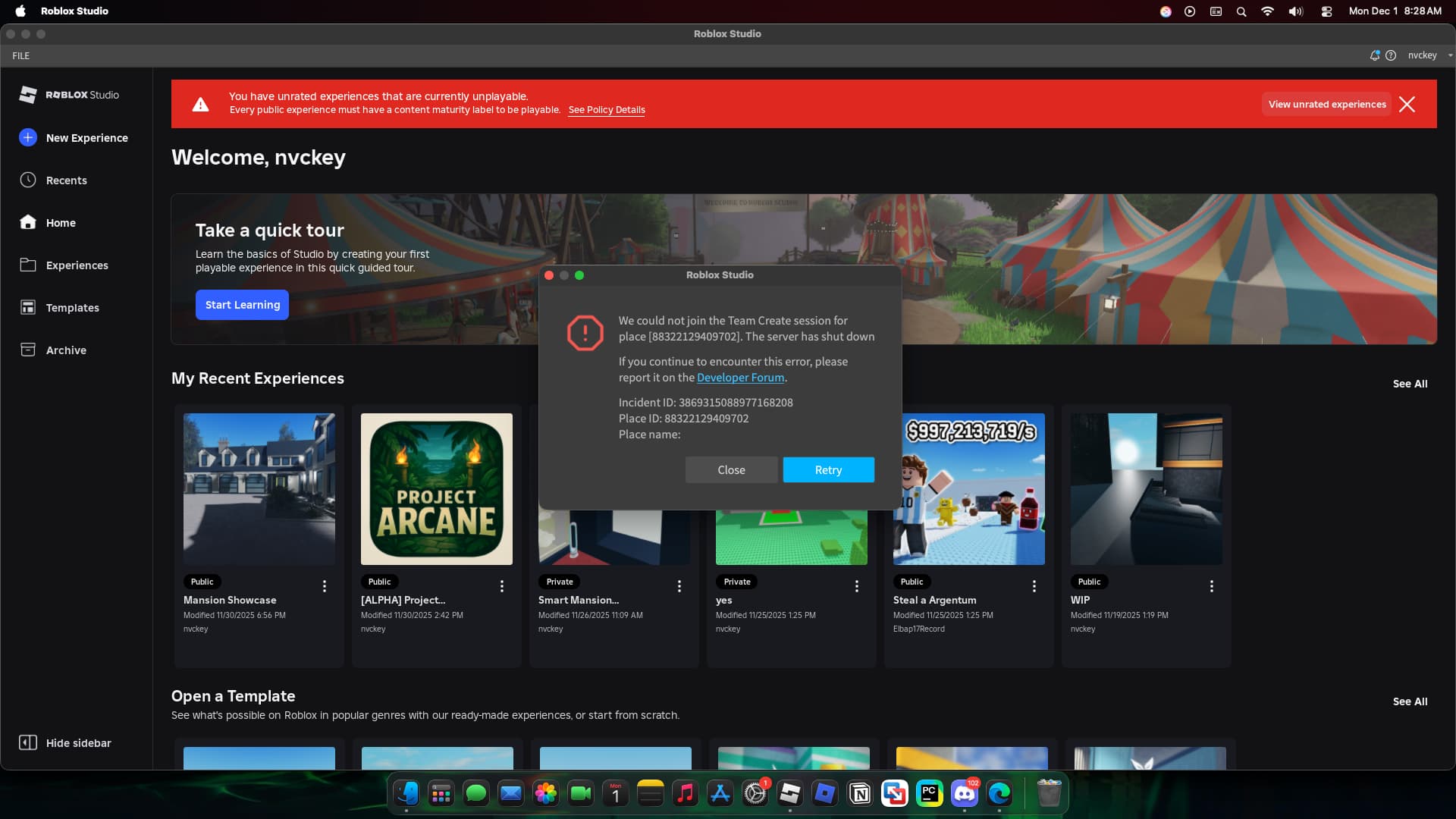Open options menu for Steal a Argentum
Viewport: 1456px width, 819px height.
click(1034, 586)
